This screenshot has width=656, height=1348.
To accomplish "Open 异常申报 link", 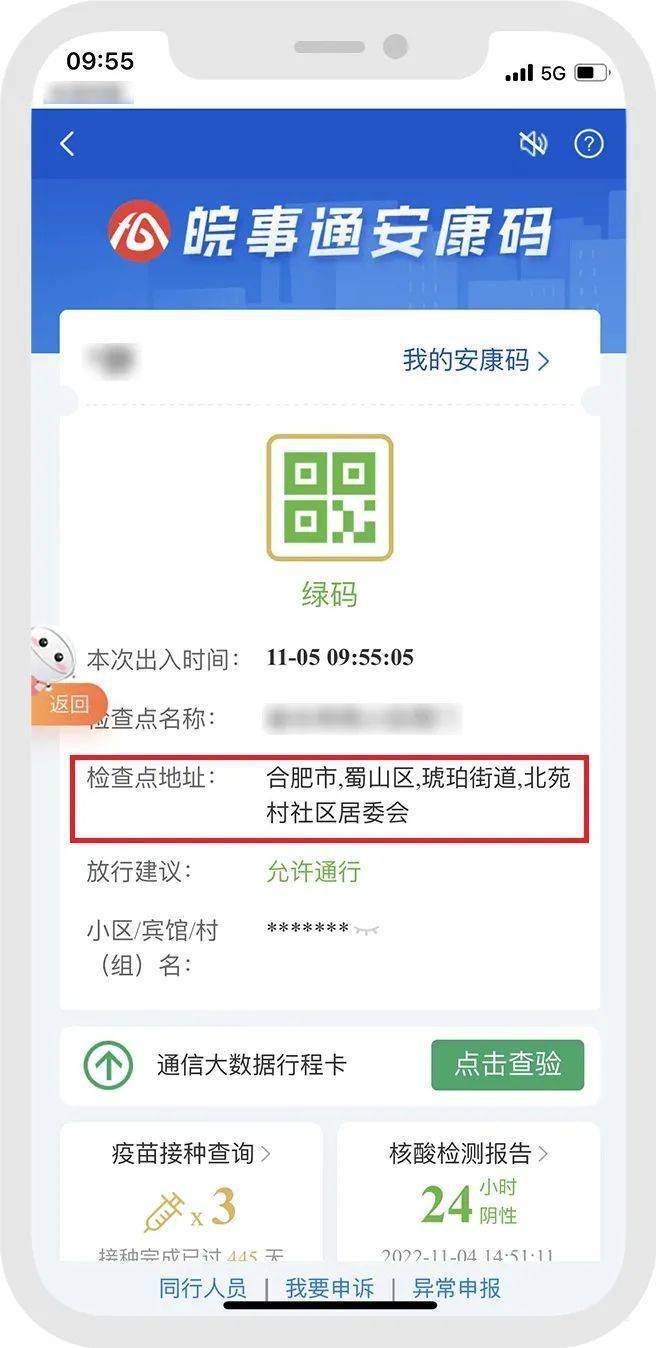I will click(457, 1288).
